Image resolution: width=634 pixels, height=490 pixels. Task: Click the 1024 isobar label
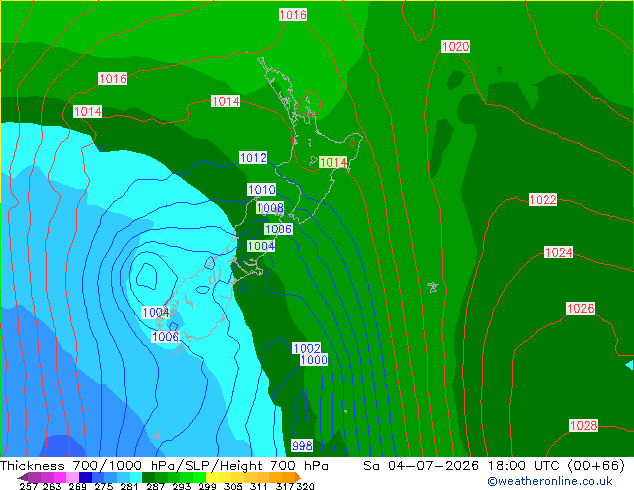pyautogui.click(x=558, y=253)
